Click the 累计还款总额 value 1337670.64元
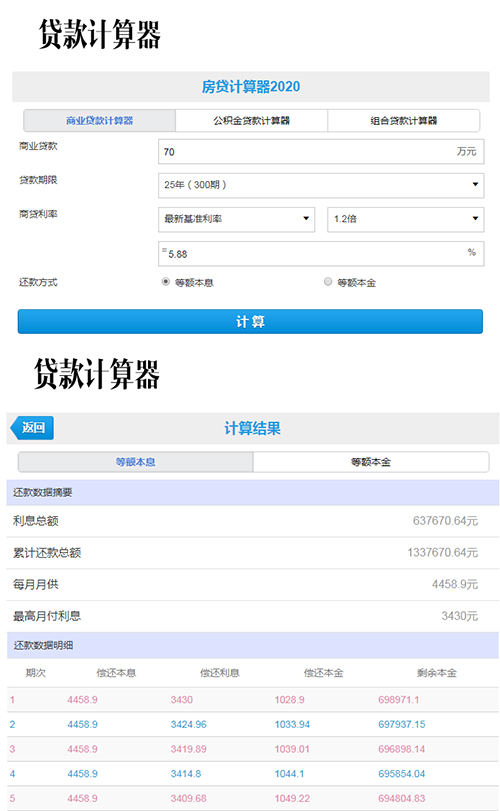The width and height of the screenshot is (500, 811). [443, 552]
